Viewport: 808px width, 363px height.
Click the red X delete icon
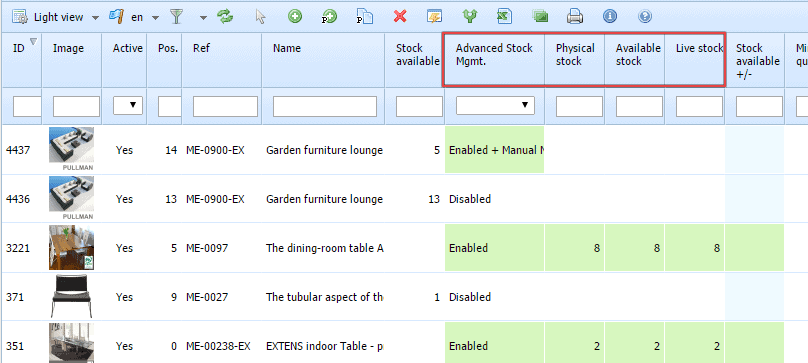(400, 17)
